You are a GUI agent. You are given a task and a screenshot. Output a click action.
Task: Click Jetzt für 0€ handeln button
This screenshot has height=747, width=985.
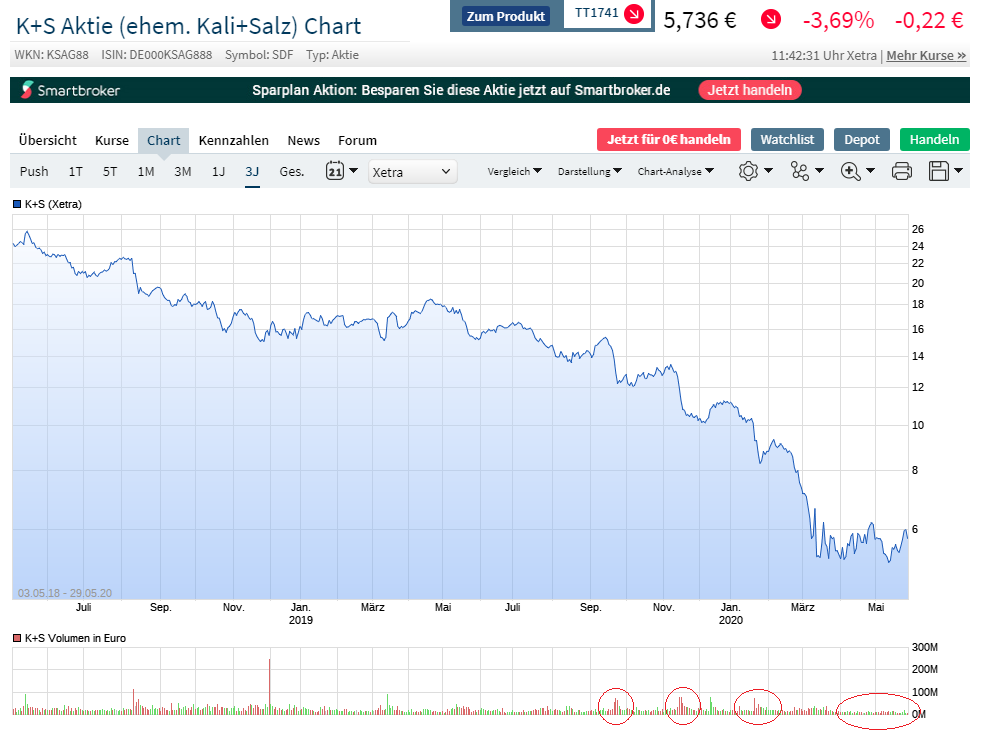pos(668,139)
